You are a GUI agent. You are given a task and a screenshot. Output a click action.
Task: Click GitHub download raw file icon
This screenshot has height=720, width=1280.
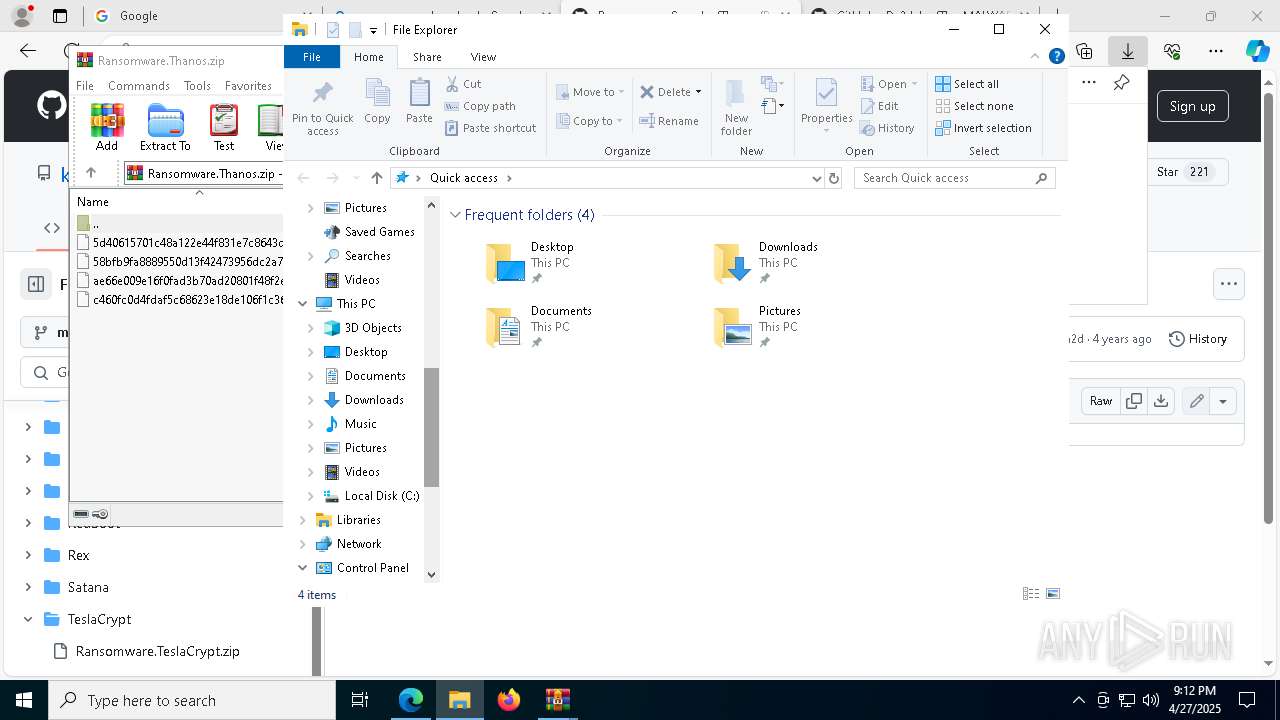pyautogui.click(x=1161, y=401)
